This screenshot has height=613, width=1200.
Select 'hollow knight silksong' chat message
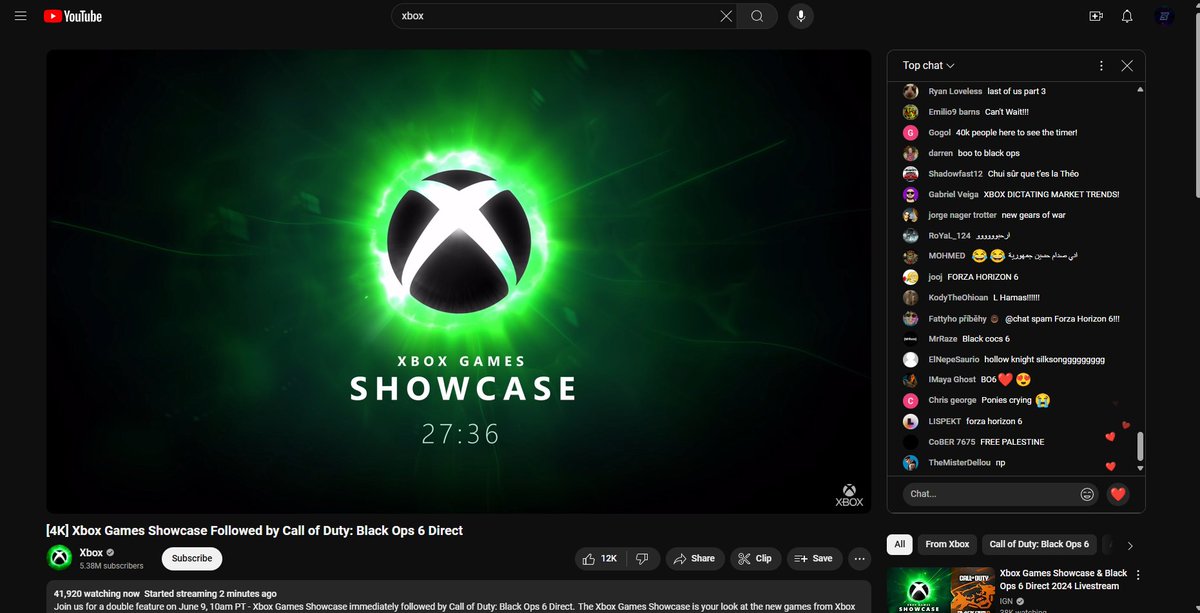1044,359
